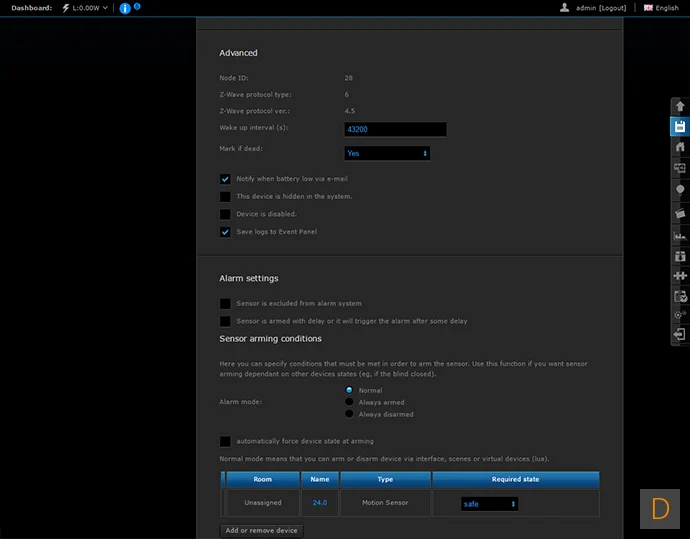690x539 pixels.
Task: Check This device is hidden in system
Action: pyautogui.click(x=225, y=197)
